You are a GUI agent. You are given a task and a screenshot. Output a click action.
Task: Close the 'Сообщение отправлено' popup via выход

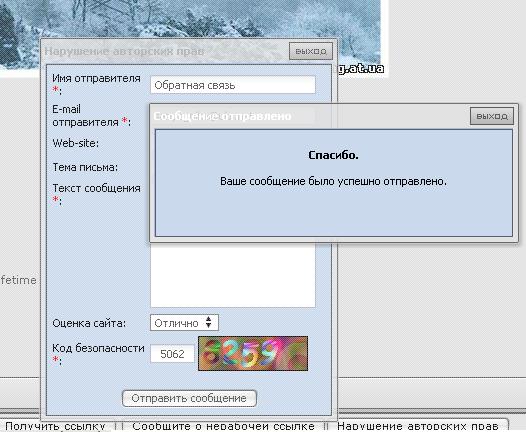[x=491, y=116]
